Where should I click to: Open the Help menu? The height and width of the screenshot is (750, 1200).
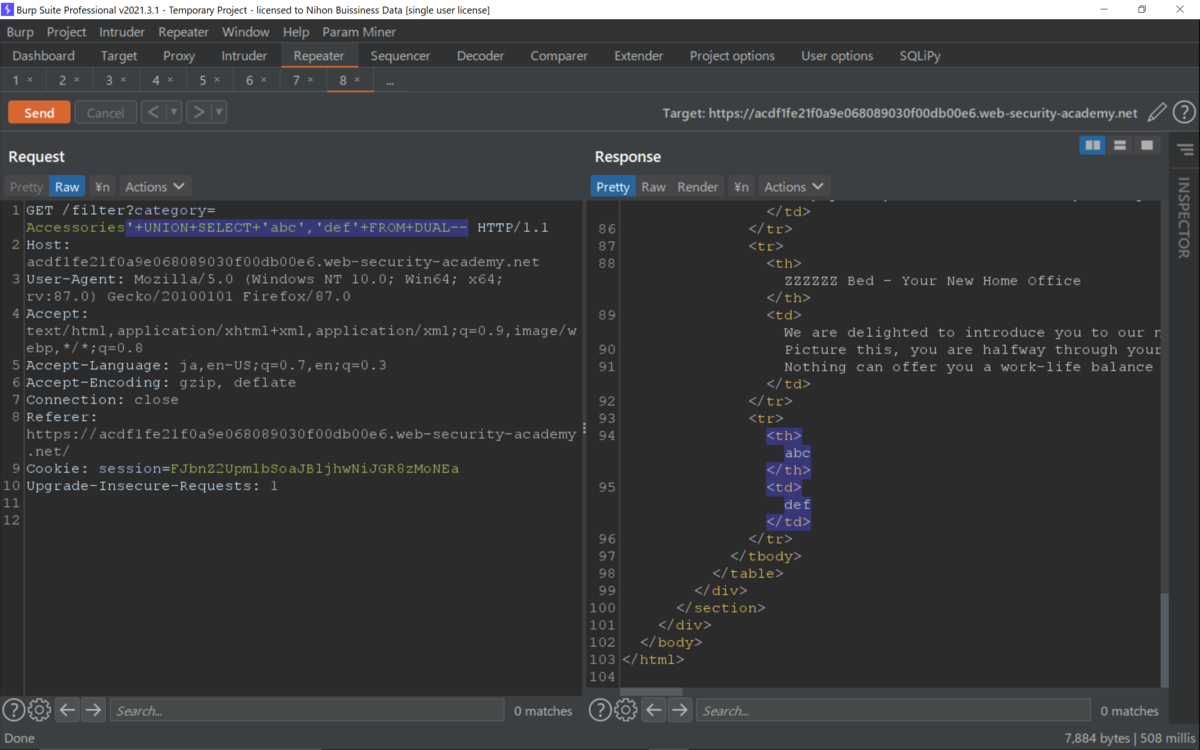point(296,32)
